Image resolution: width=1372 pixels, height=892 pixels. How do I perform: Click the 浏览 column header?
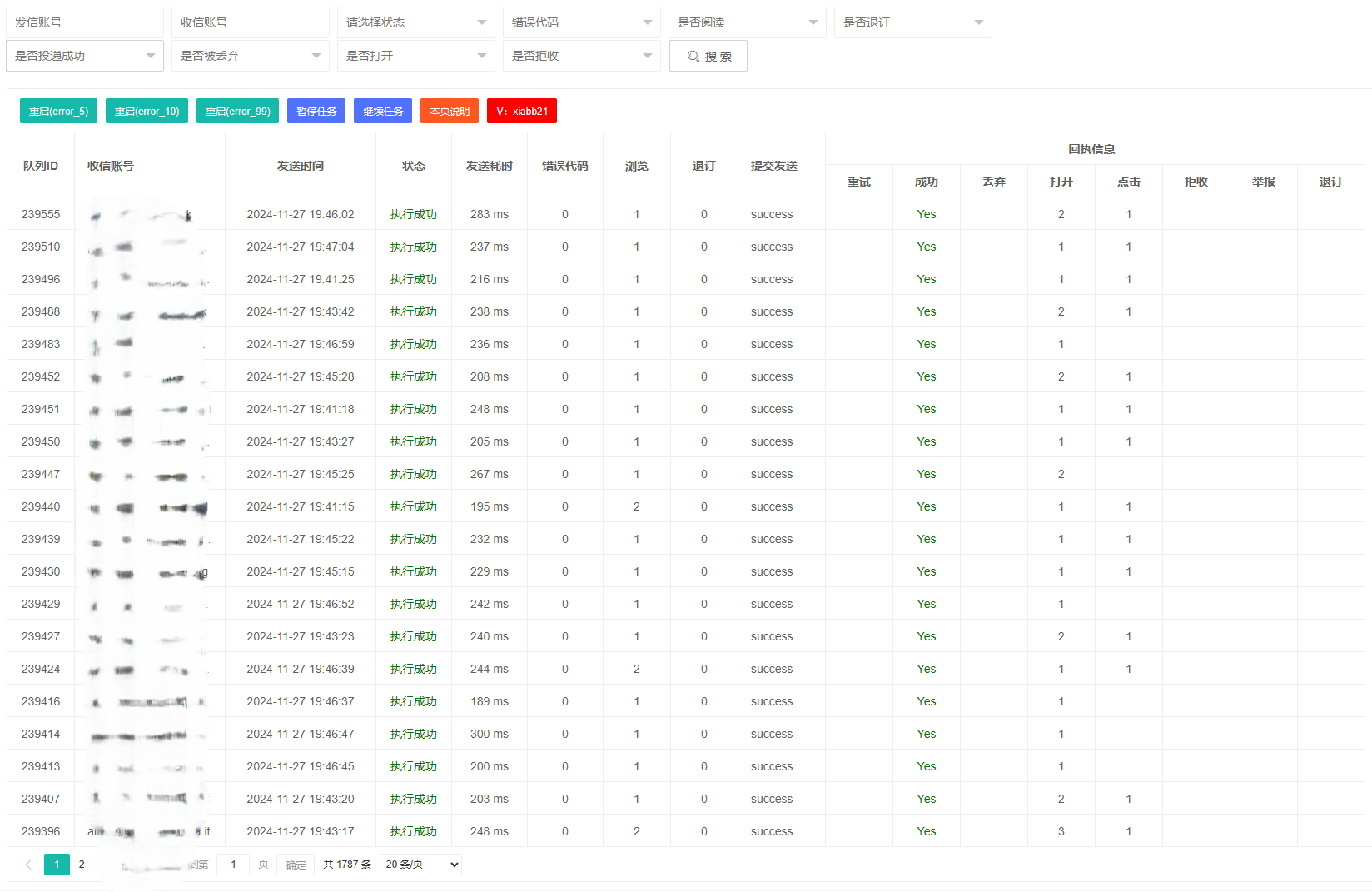click(637, 166)
